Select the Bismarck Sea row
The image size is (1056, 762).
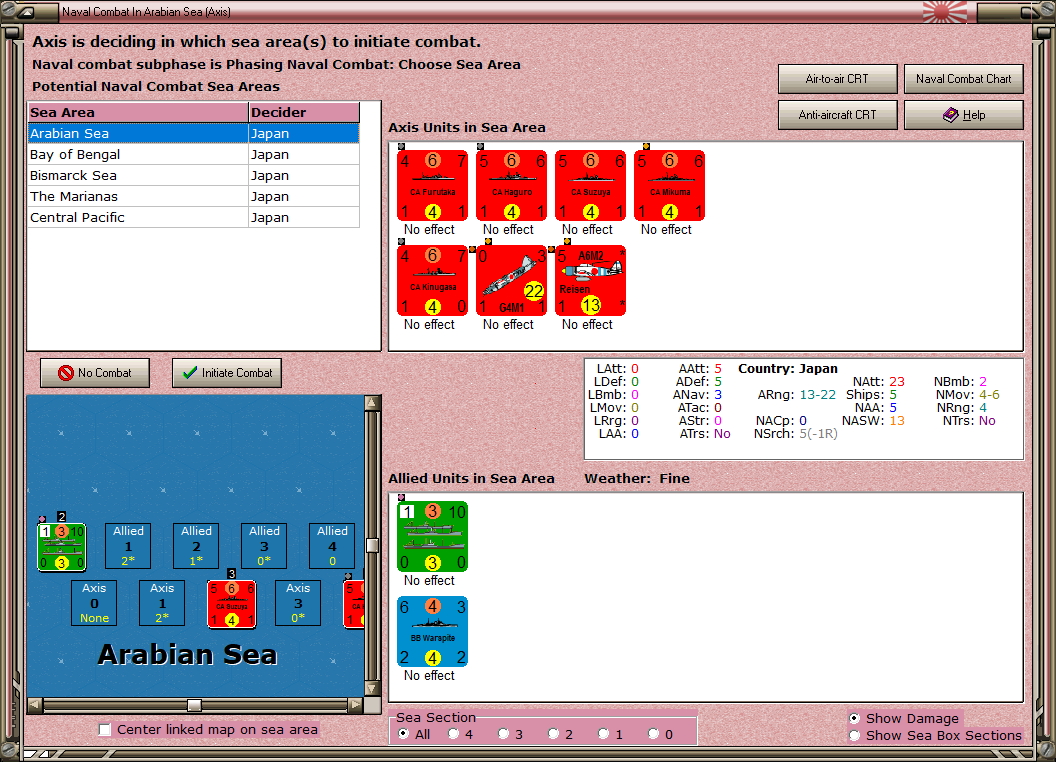pos(193,175)
